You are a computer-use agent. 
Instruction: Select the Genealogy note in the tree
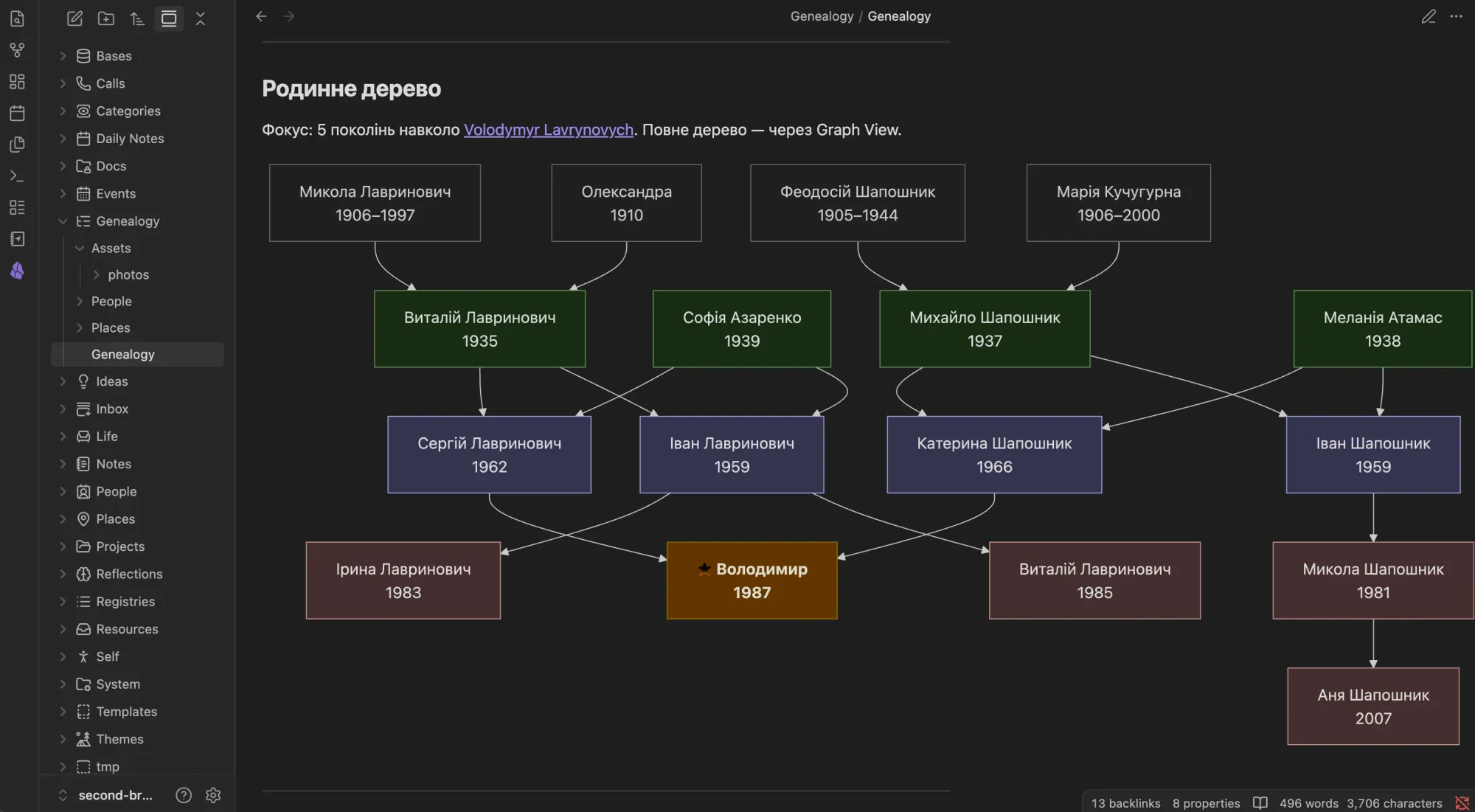(x=137, y=355)
